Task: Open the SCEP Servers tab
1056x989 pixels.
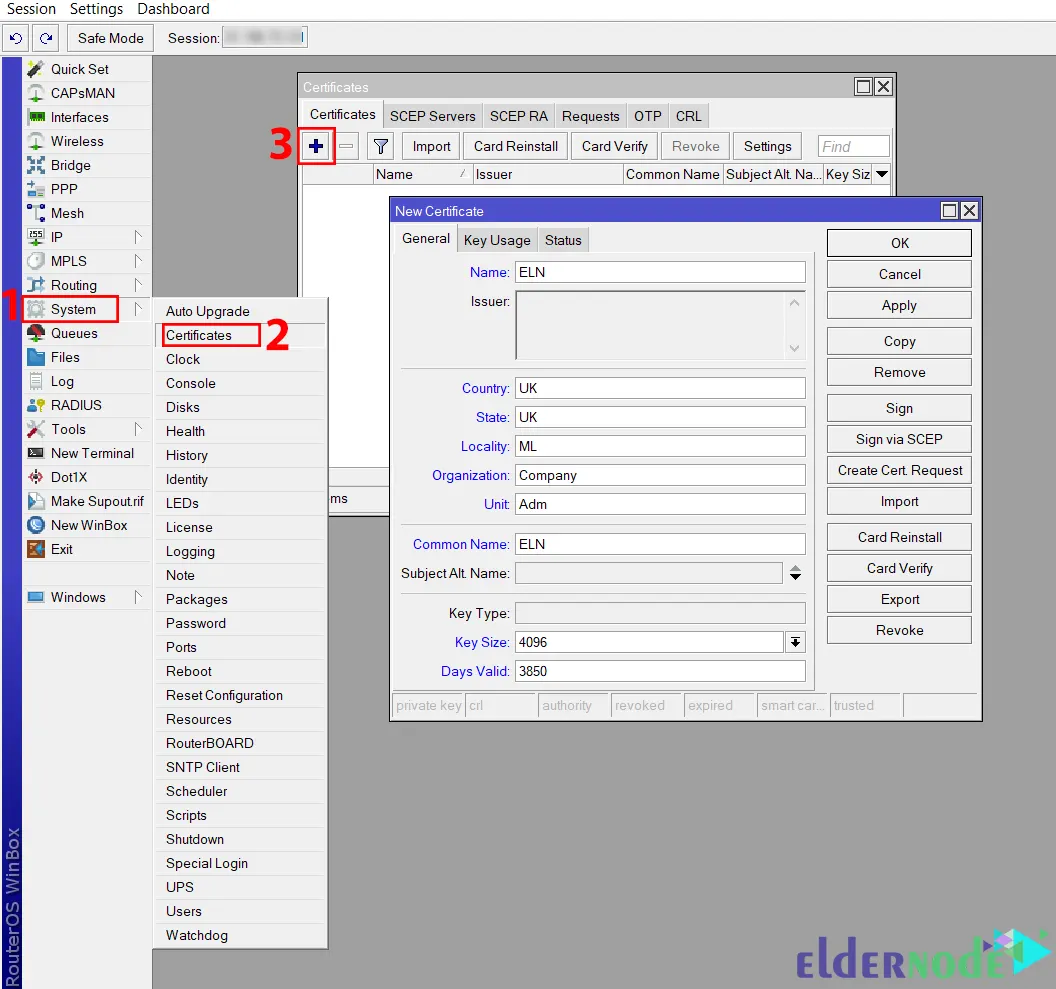Action: [x=432, y=116]
